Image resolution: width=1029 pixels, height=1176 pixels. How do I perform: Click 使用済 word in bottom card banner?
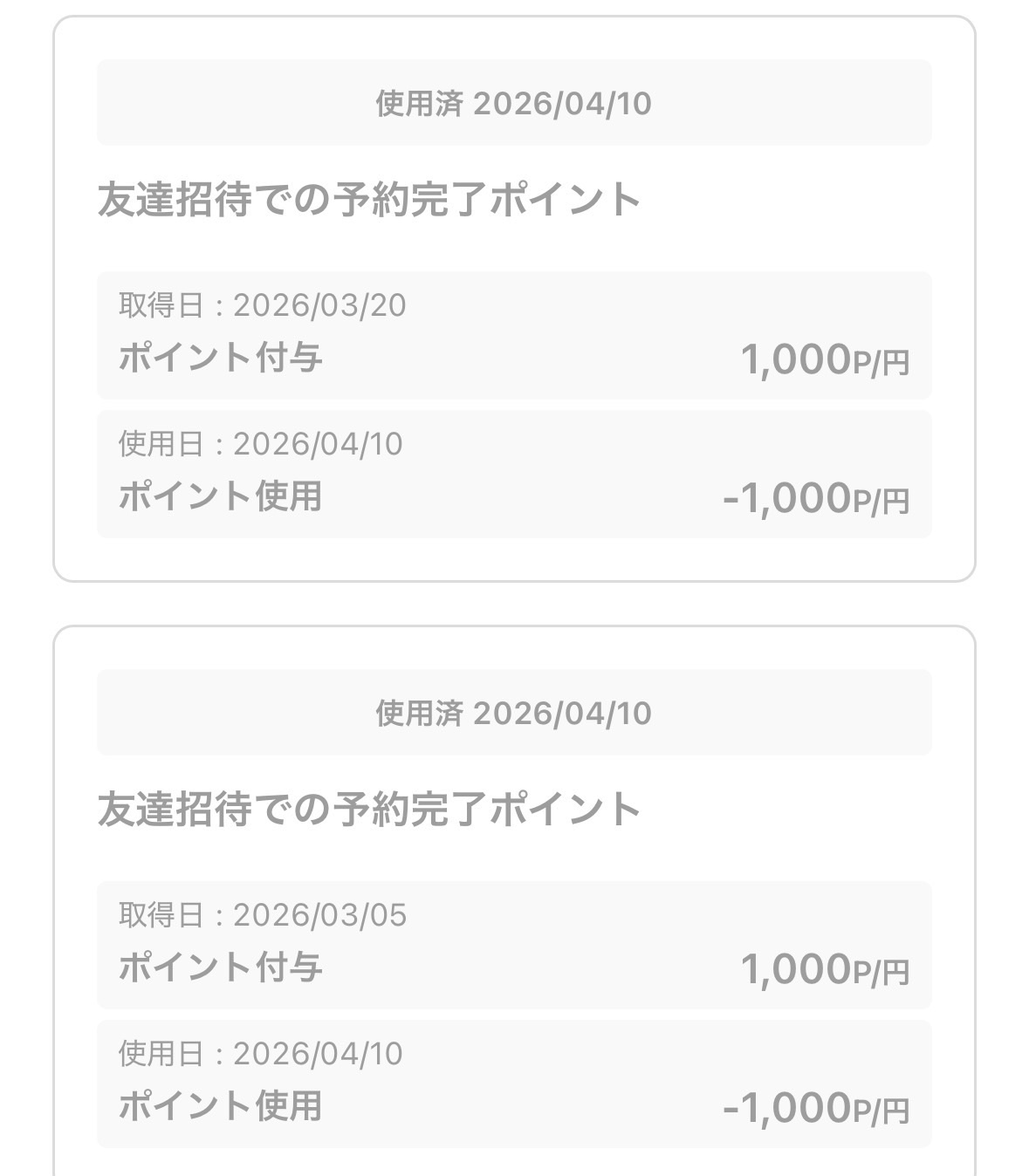pos(419,714)
